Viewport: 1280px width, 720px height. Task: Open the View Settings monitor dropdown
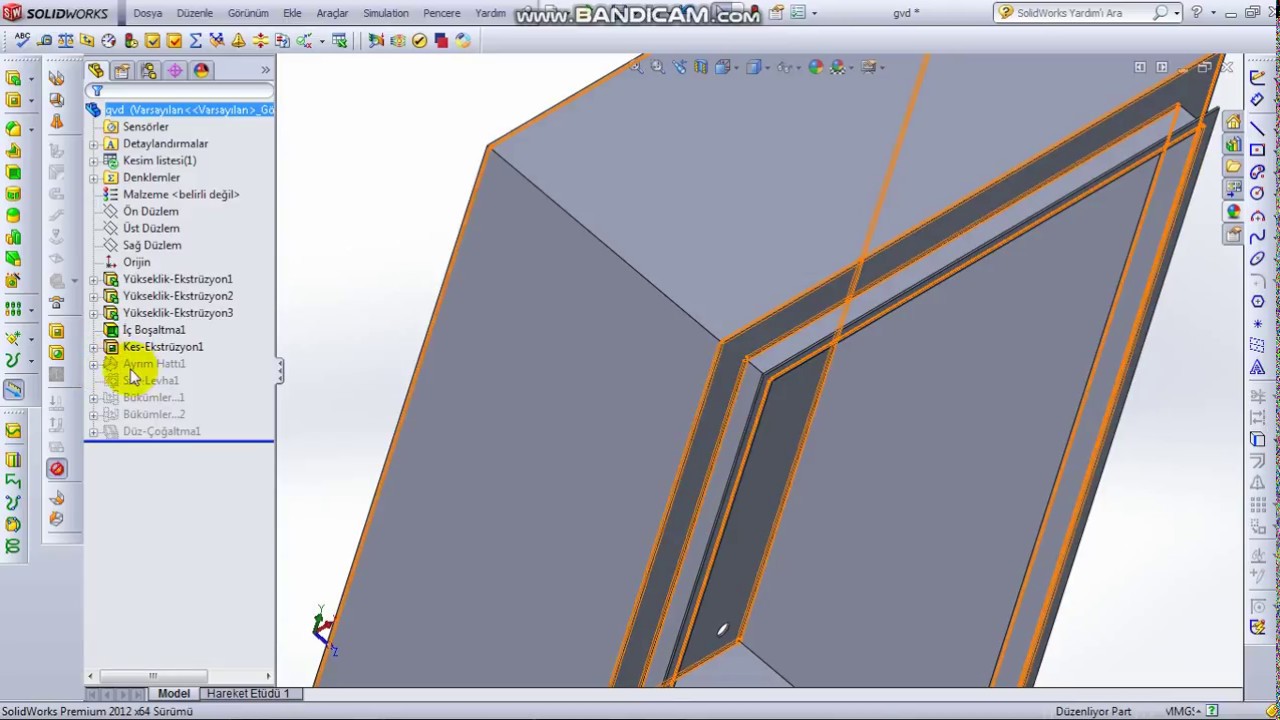pyautogui.click(x=871, y=67)
